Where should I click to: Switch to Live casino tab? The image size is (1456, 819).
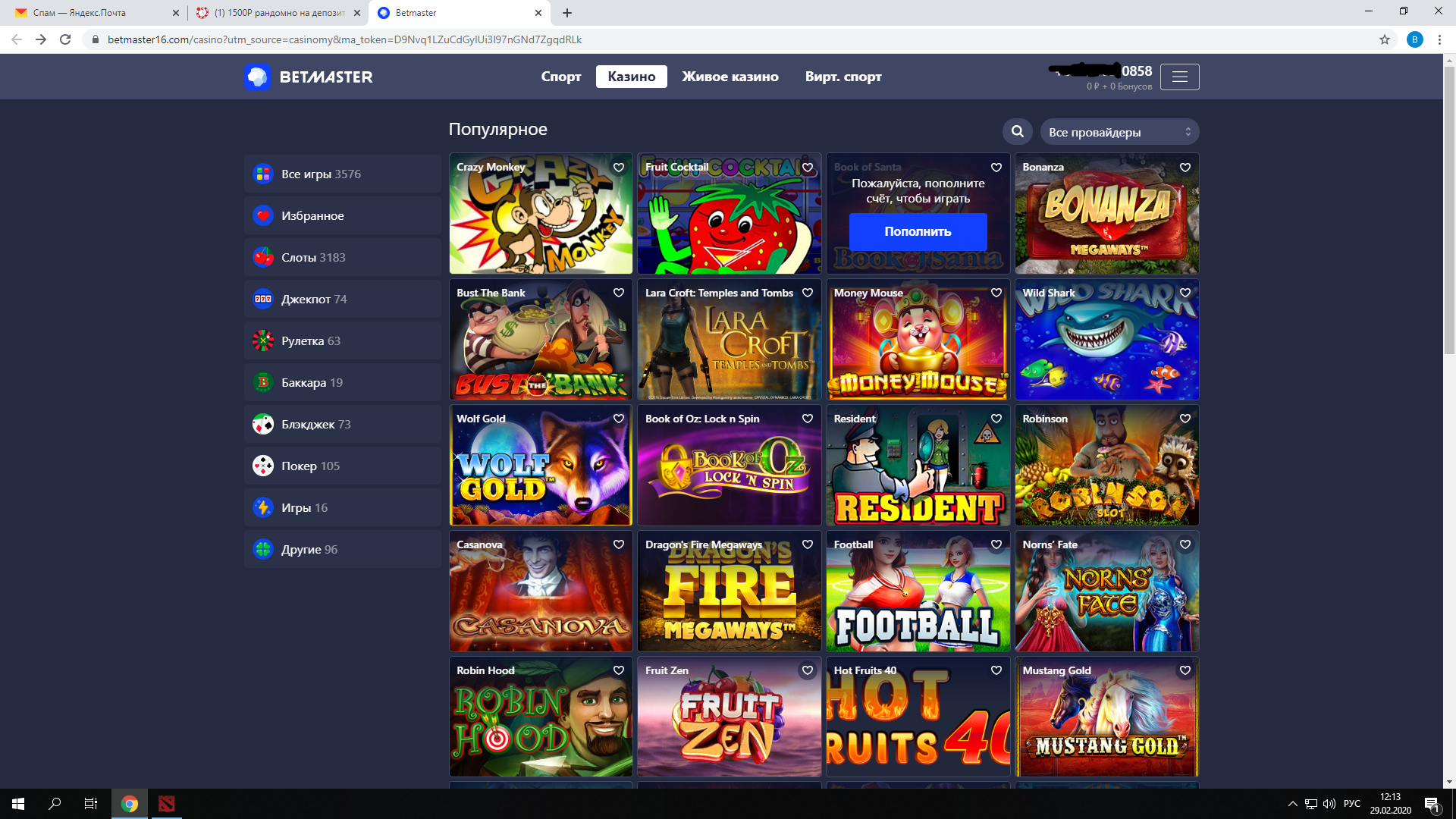(x=730, y=77)
